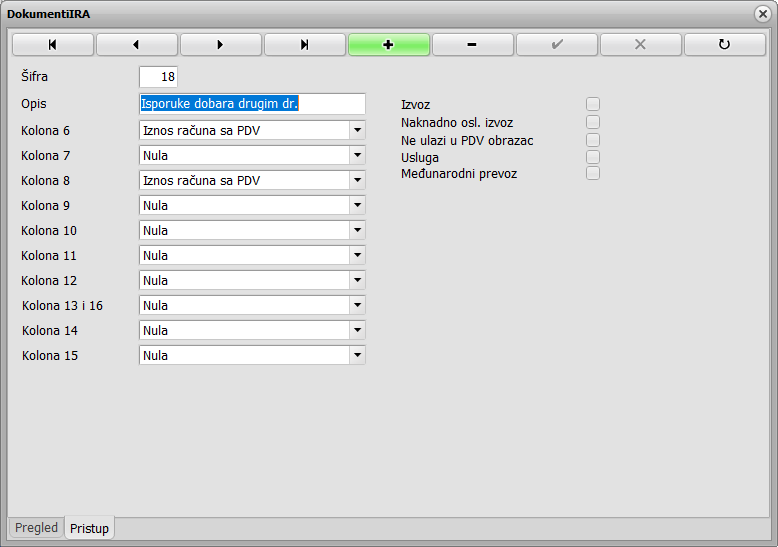Select the Pristup tab
Viewport: 778px width, 547px height.
click(89, 528)
